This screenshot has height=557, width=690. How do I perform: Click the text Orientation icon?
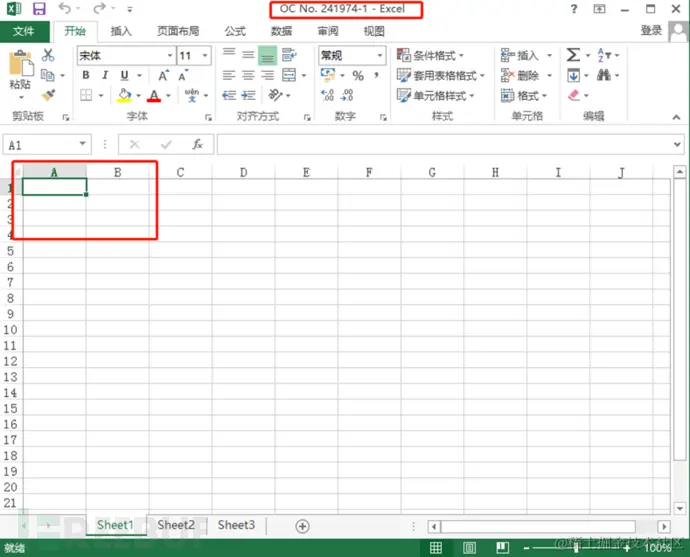pyautogui.click(x=275, y=95)
